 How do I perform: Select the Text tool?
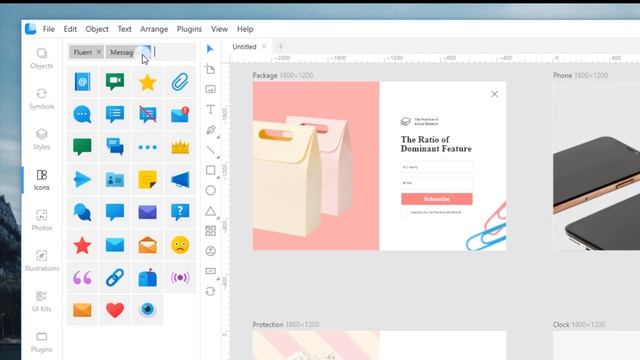pos(210,109)
